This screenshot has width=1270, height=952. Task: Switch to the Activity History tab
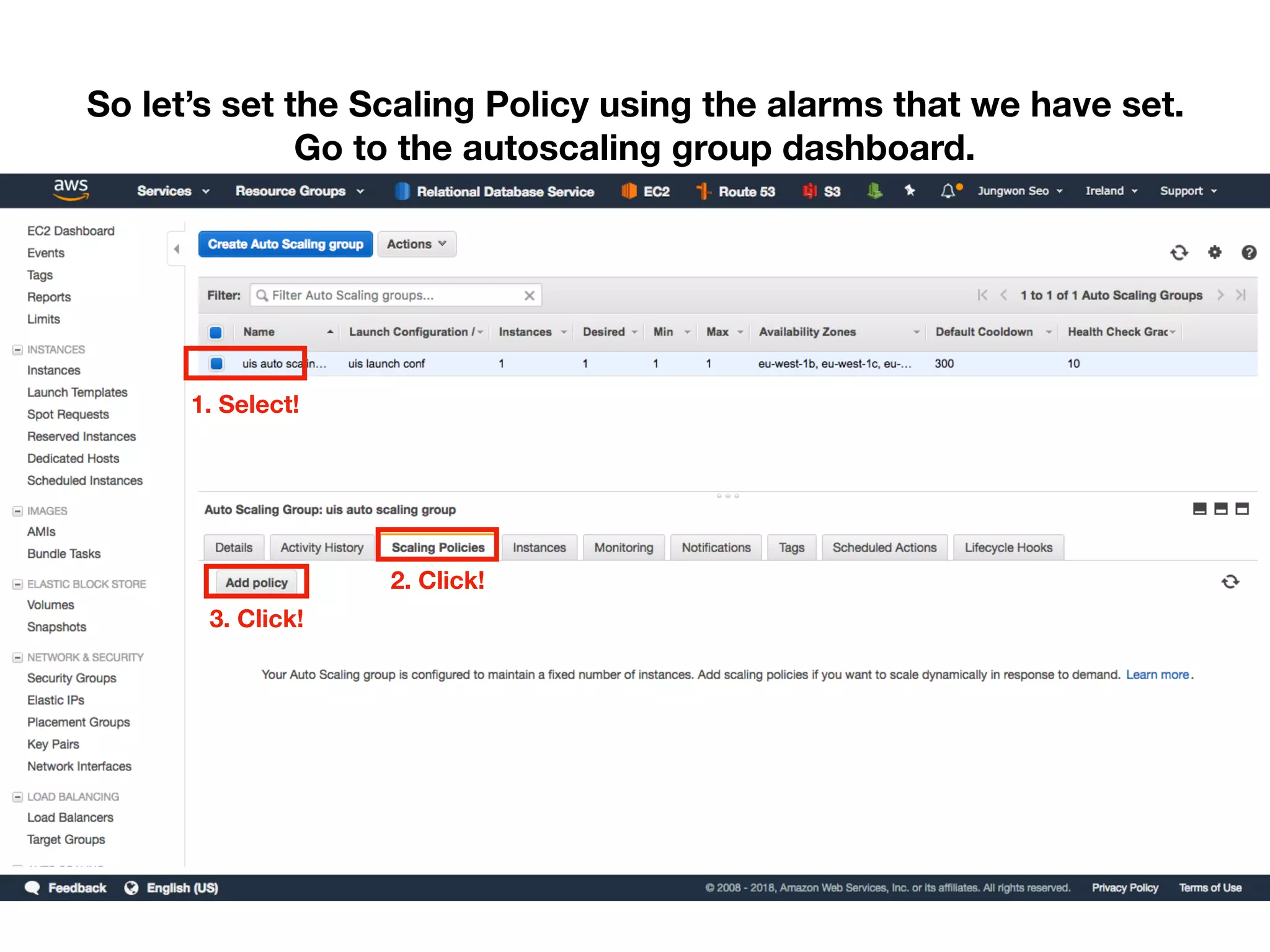pos(322,547)
